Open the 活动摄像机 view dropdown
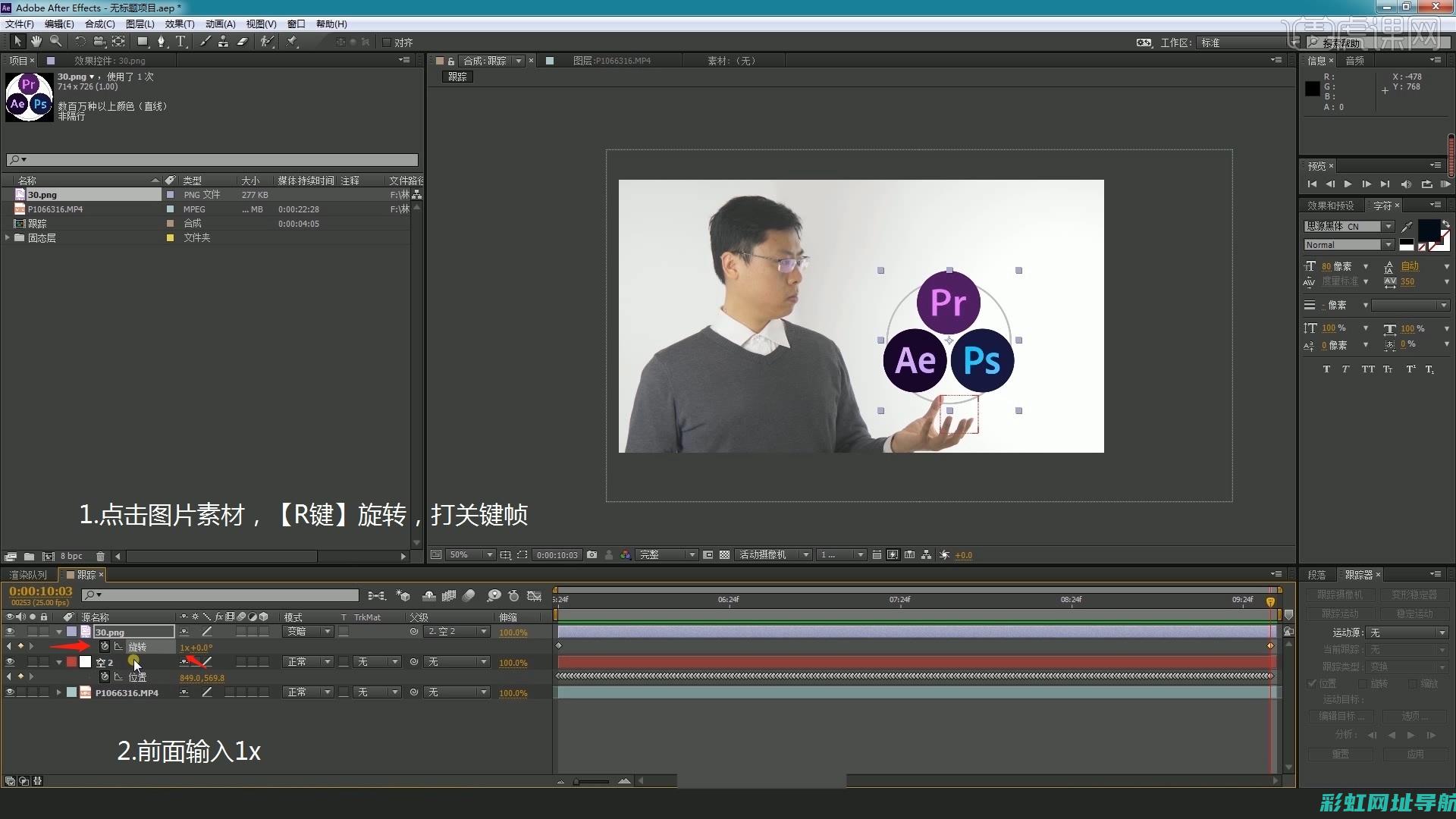This screenshot has height=819, width=1456. [x=774, y=555]
